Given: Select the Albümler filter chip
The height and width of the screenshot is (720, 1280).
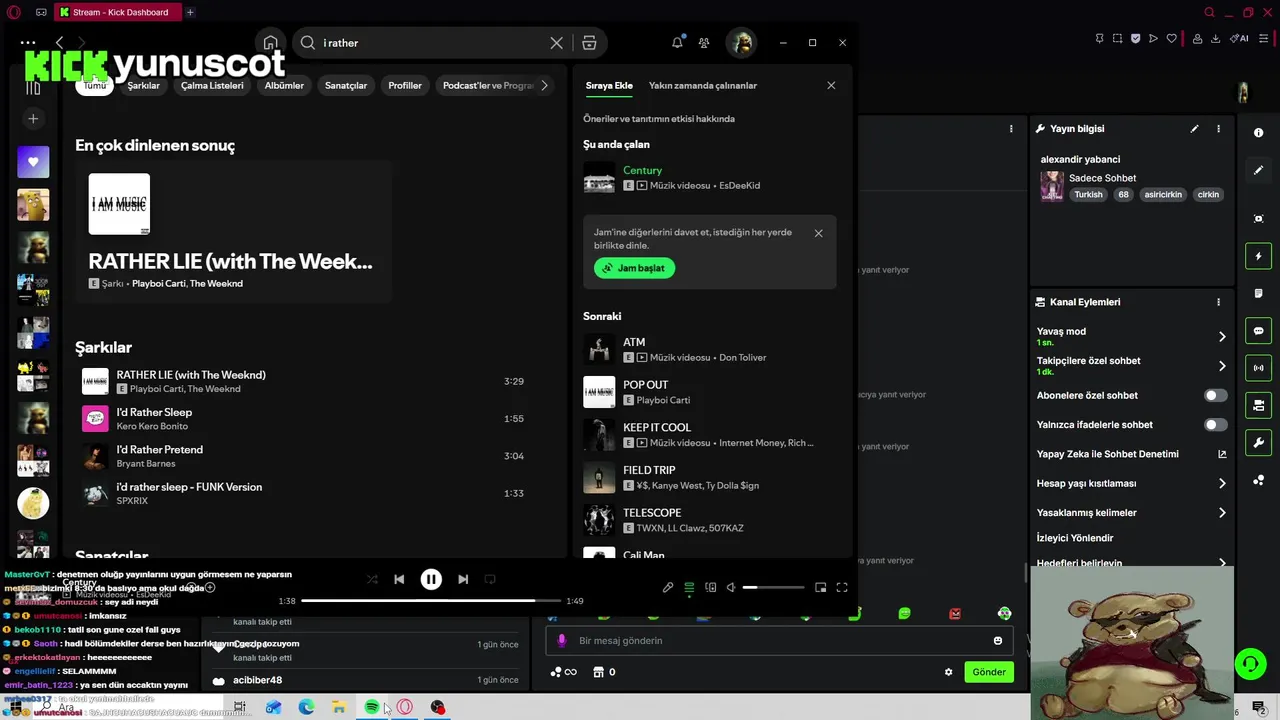Looking at the screenshot, I should point(284,85).
